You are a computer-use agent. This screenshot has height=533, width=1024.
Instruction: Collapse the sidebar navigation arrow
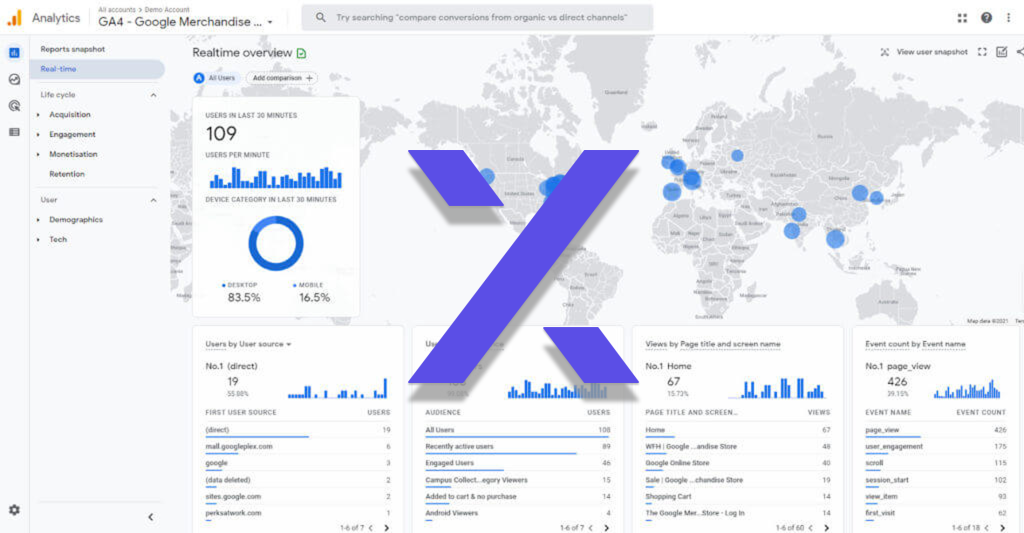pyautogui.click(x=151, y=517)
